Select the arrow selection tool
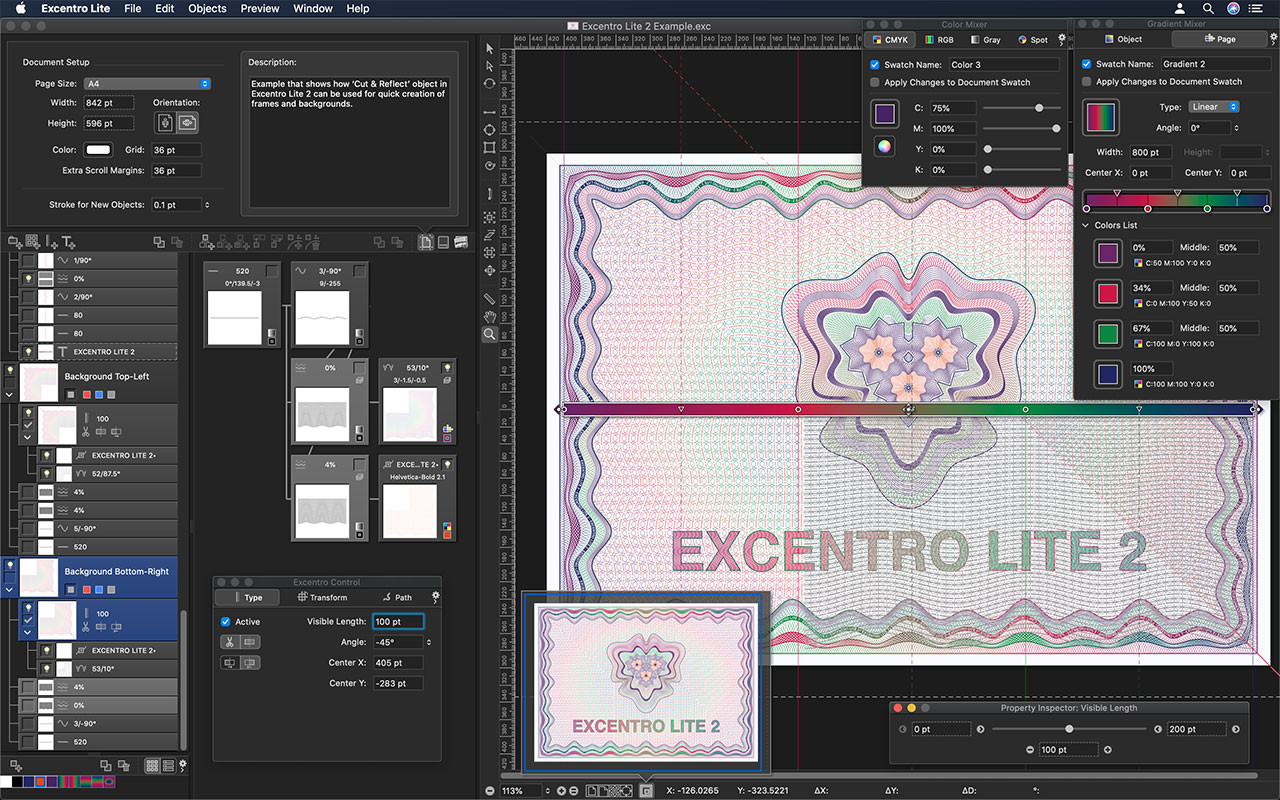 coord(489,48)
